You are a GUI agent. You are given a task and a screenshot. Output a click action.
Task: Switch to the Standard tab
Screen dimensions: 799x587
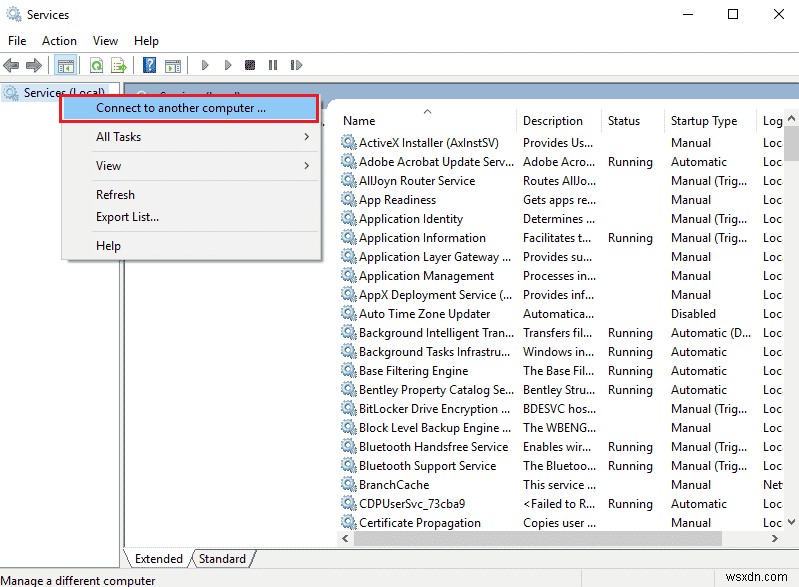click(x=222, y=559)
